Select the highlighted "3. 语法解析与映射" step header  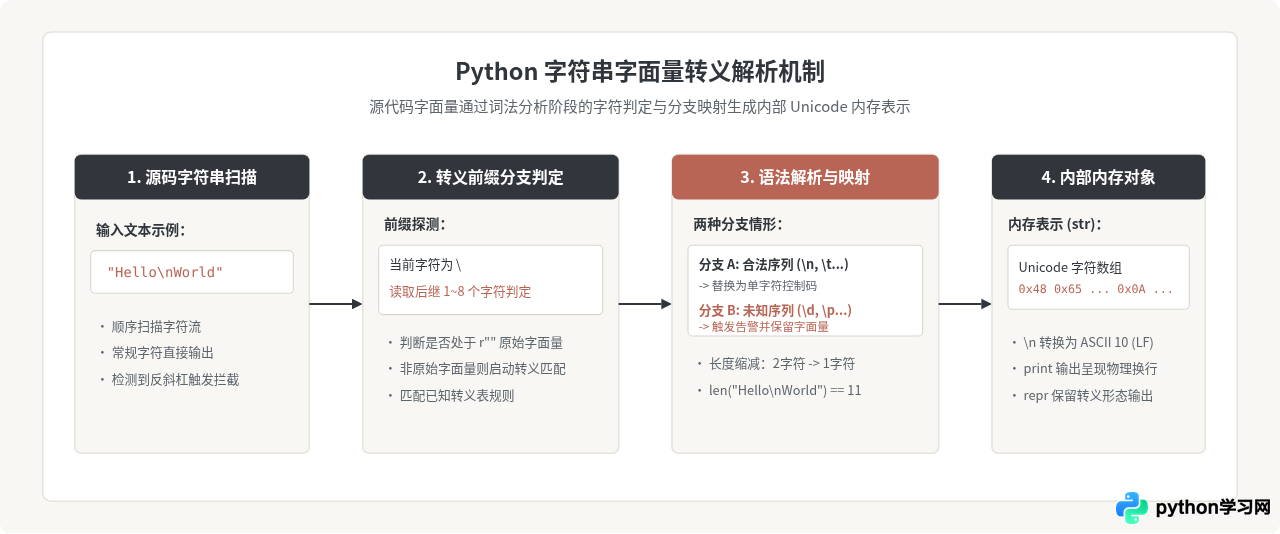pyautogui.click(x=805, y=177)
